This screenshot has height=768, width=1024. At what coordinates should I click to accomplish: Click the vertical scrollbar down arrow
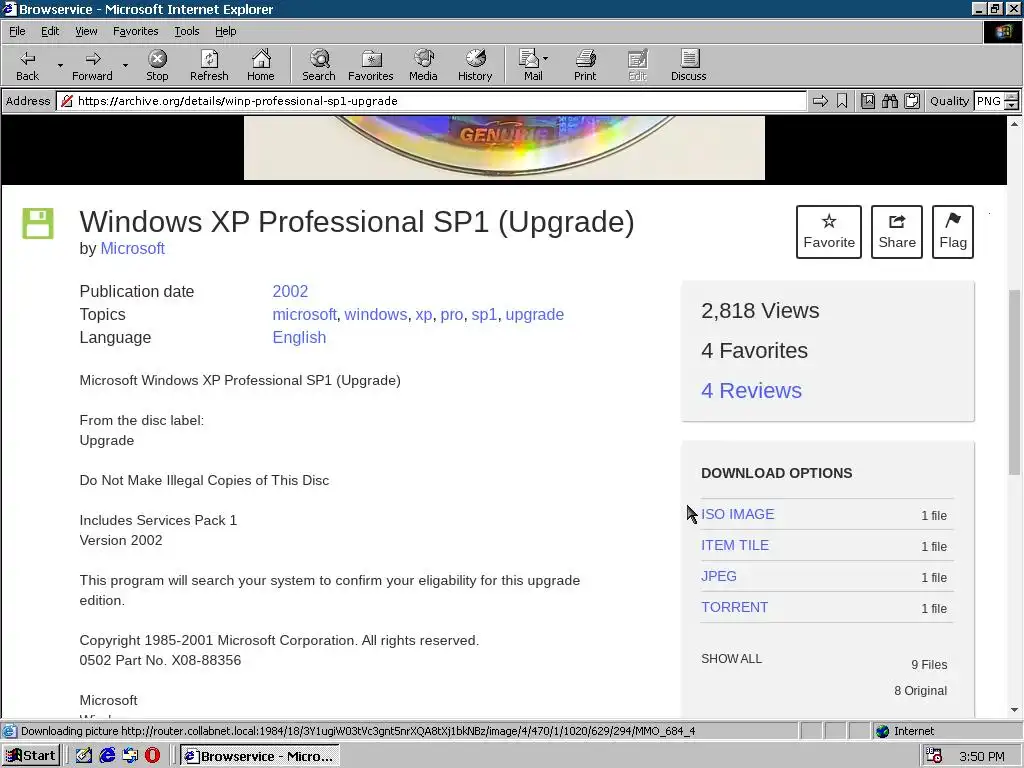[1014, 711]
